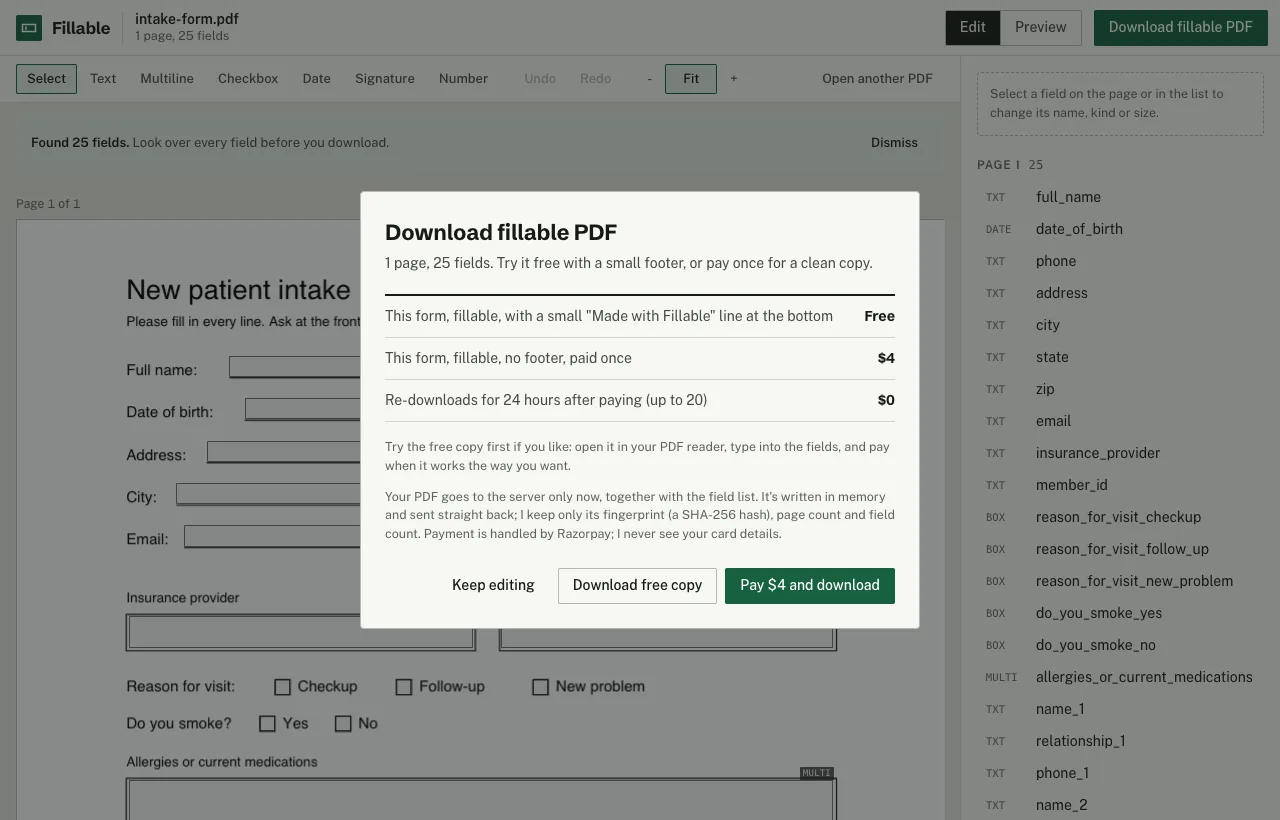Image resolution: width=1280 pixels, height=820 pixels.
Task: Click Pay $4 and download
Action: (x=810, y=586)
